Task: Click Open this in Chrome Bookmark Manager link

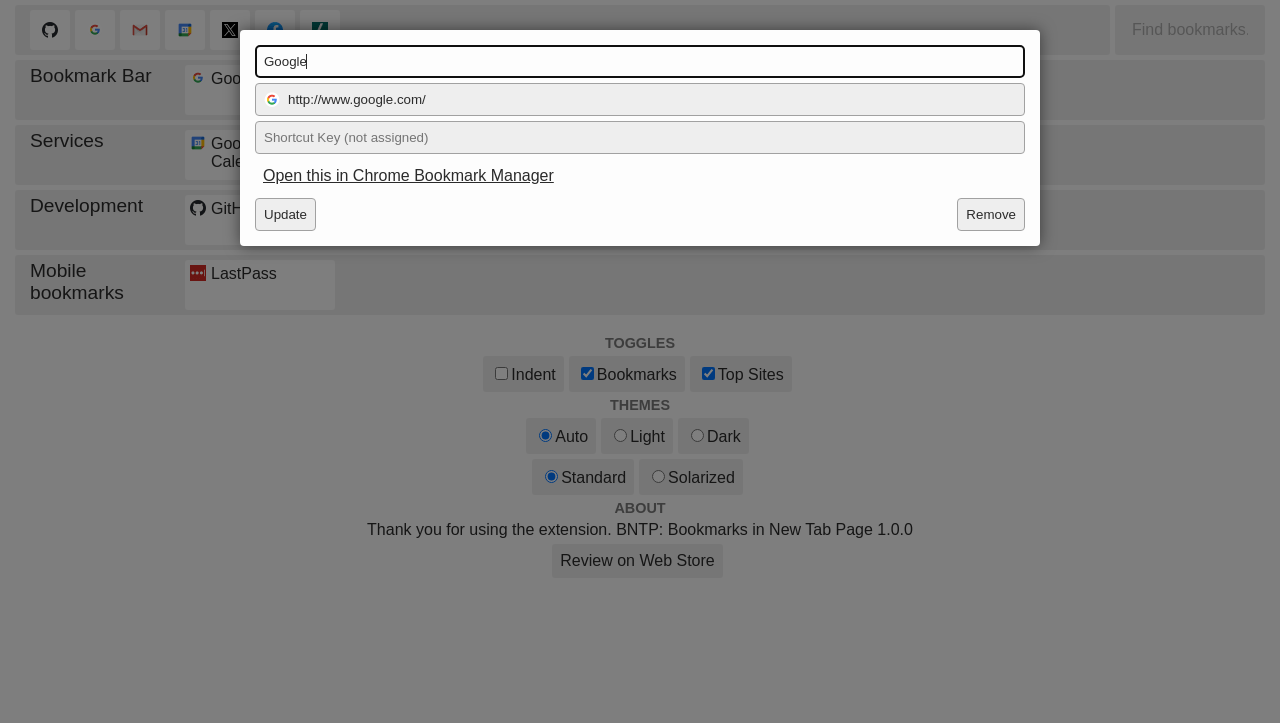Action: tap(408, 176)
